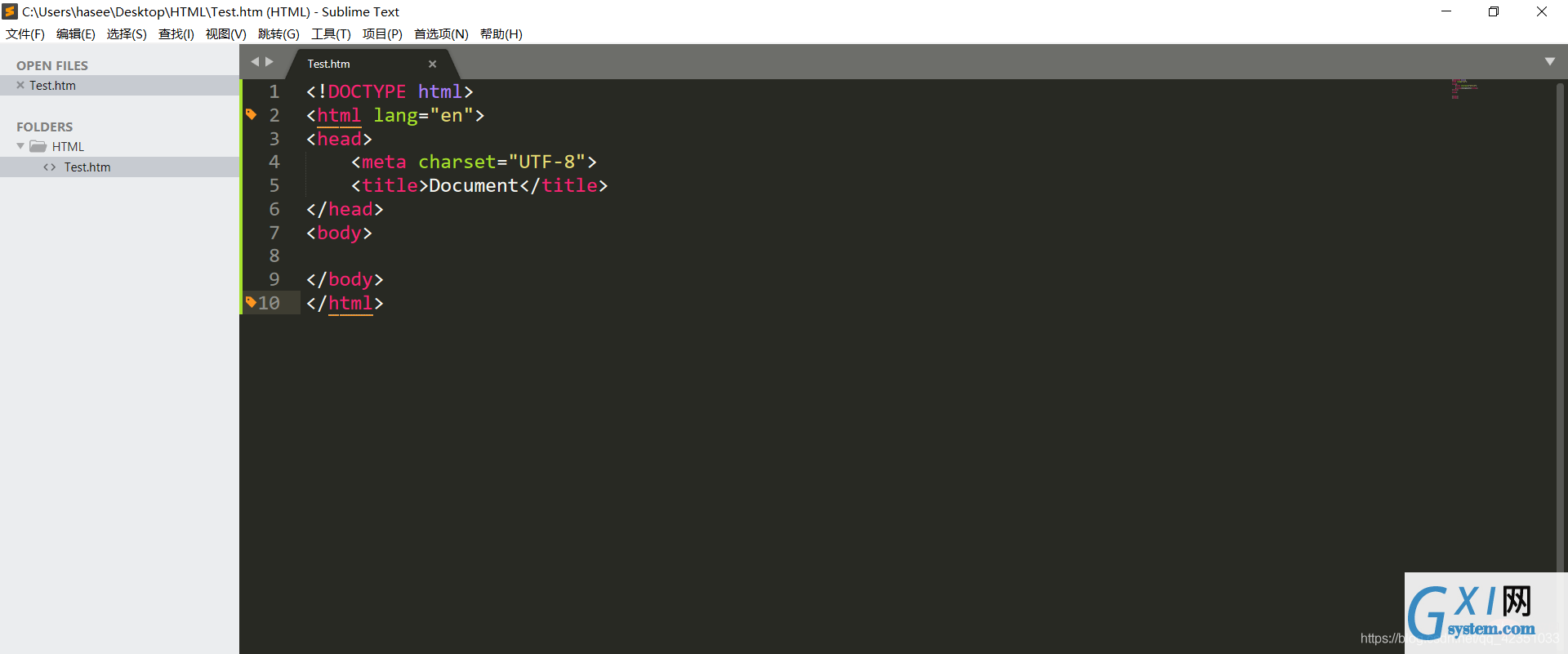
Task: Click the Sublime Text app icon in title bar
Action: (x=10, y=11)
